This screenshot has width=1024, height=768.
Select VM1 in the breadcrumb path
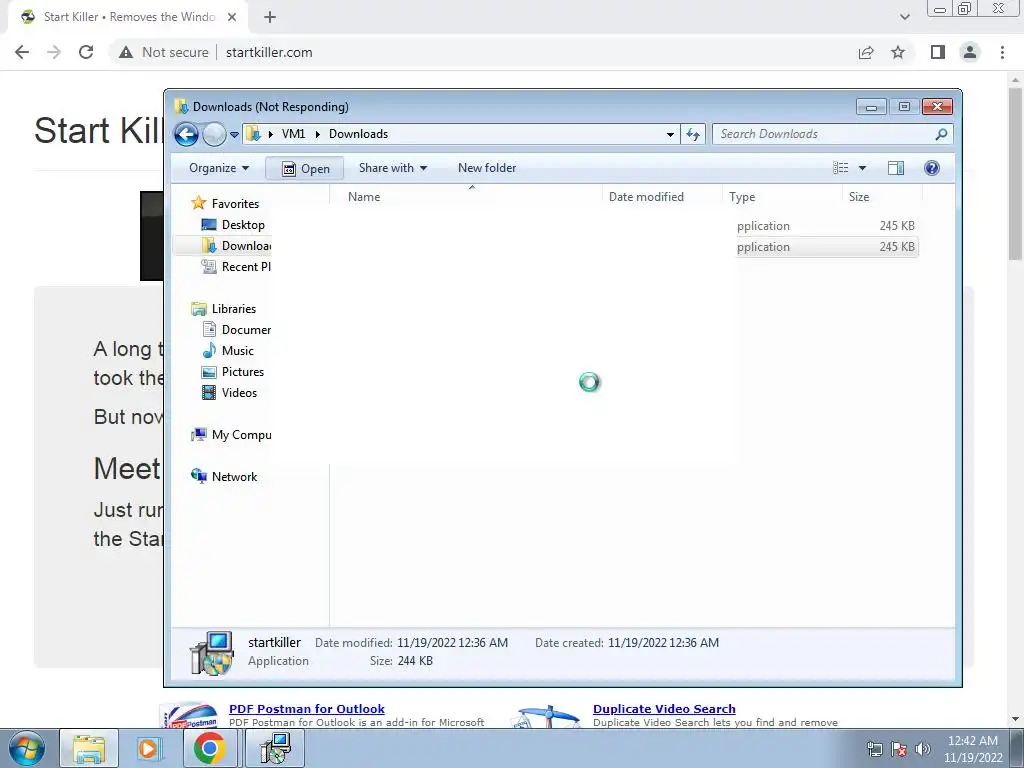tap(293, 134)
